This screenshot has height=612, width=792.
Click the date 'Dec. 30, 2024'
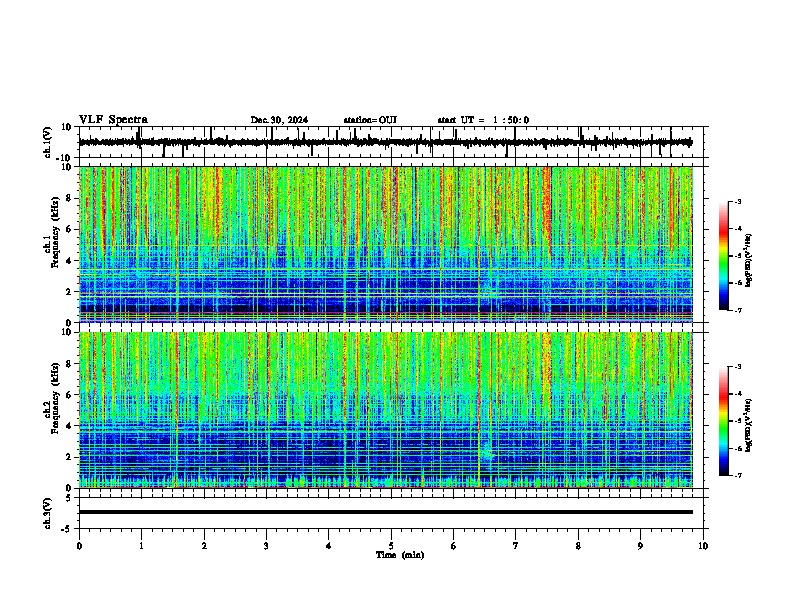point(279,120)
